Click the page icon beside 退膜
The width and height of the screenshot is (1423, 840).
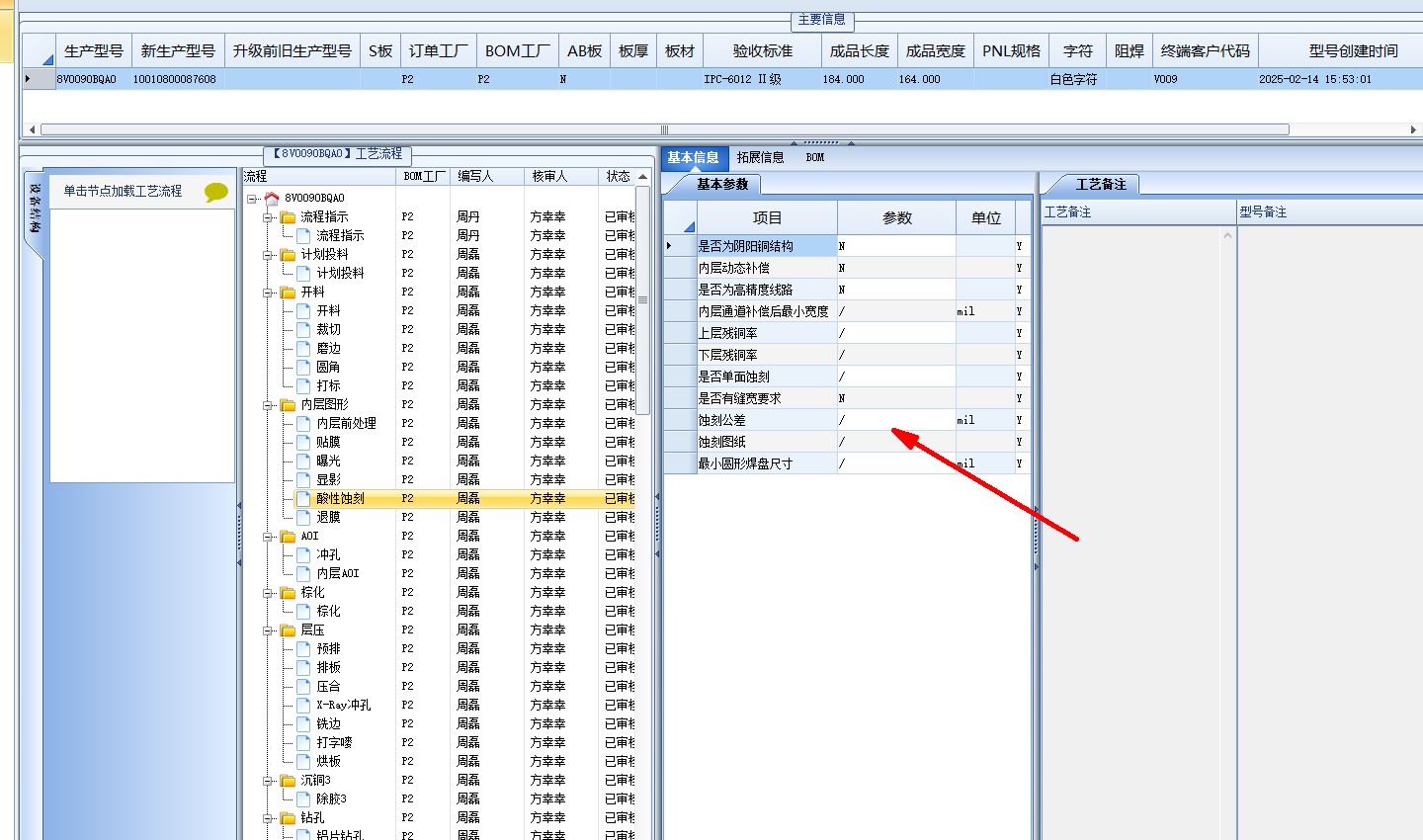pyautogui.click(x=304, y=517)
